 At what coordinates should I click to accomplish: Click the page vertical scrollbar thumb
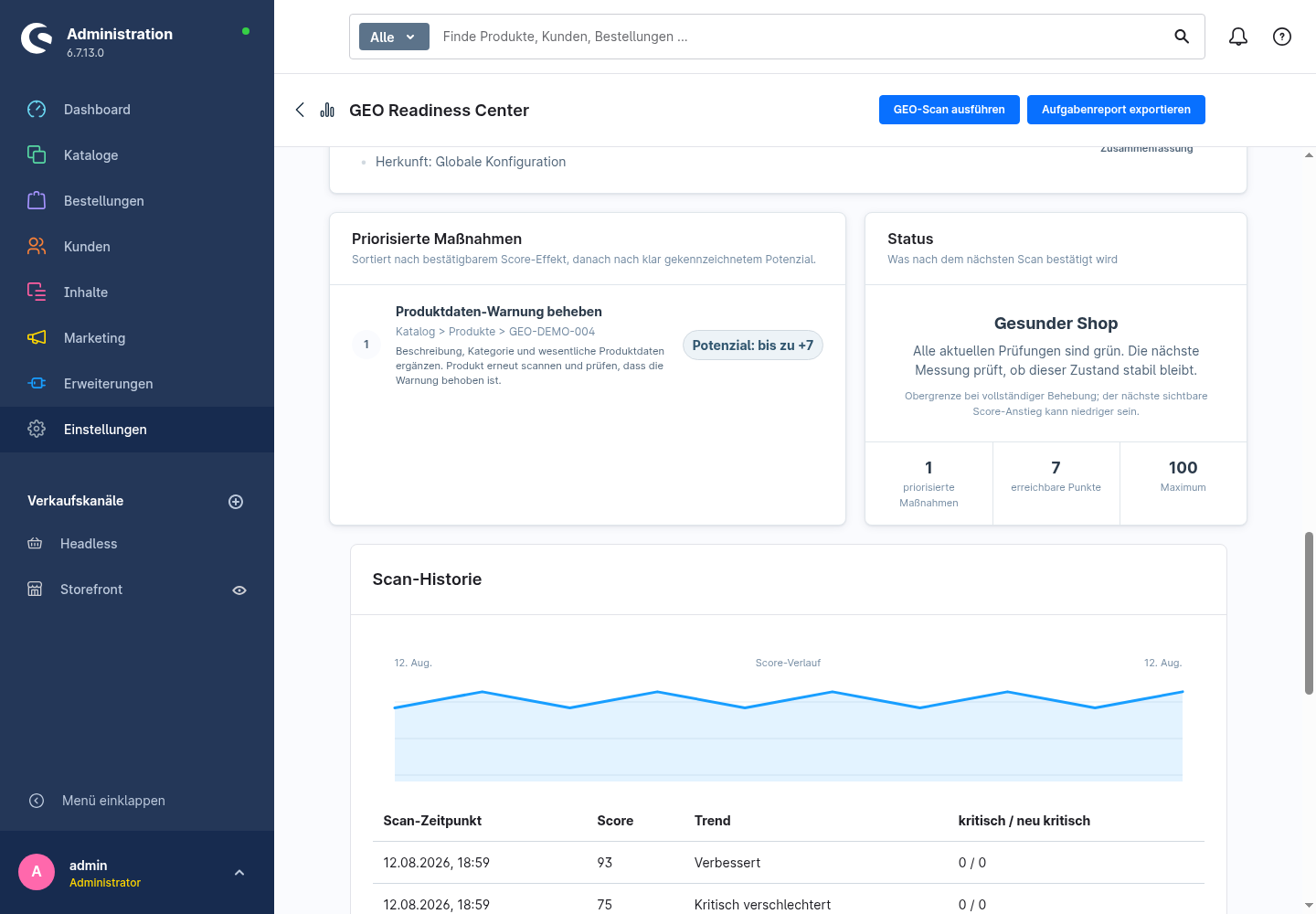tap(1309, 613)
